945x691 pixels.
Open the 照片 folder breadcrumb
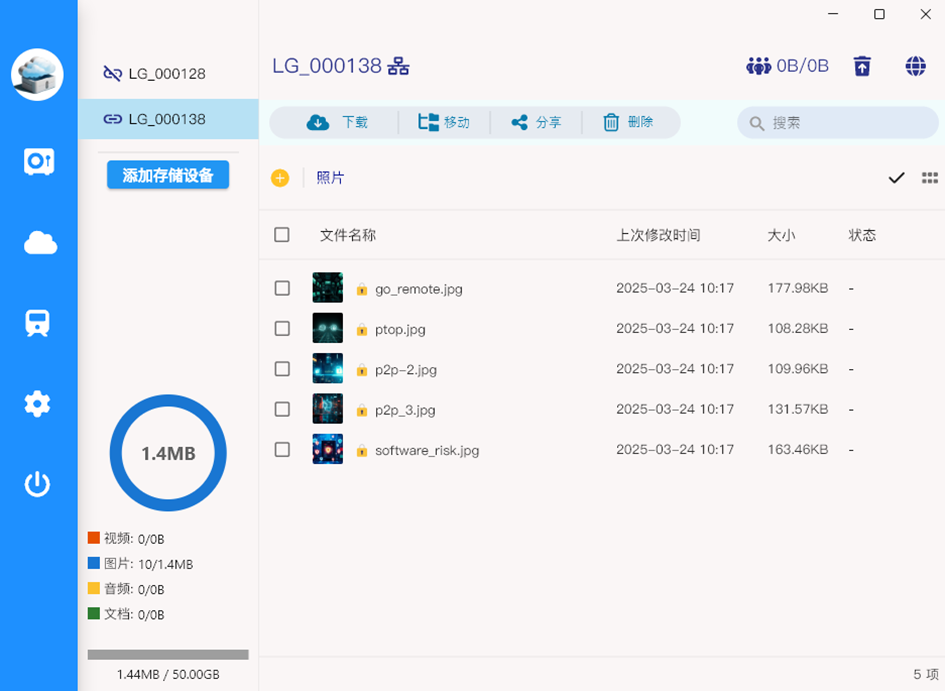tap(330, 178)
